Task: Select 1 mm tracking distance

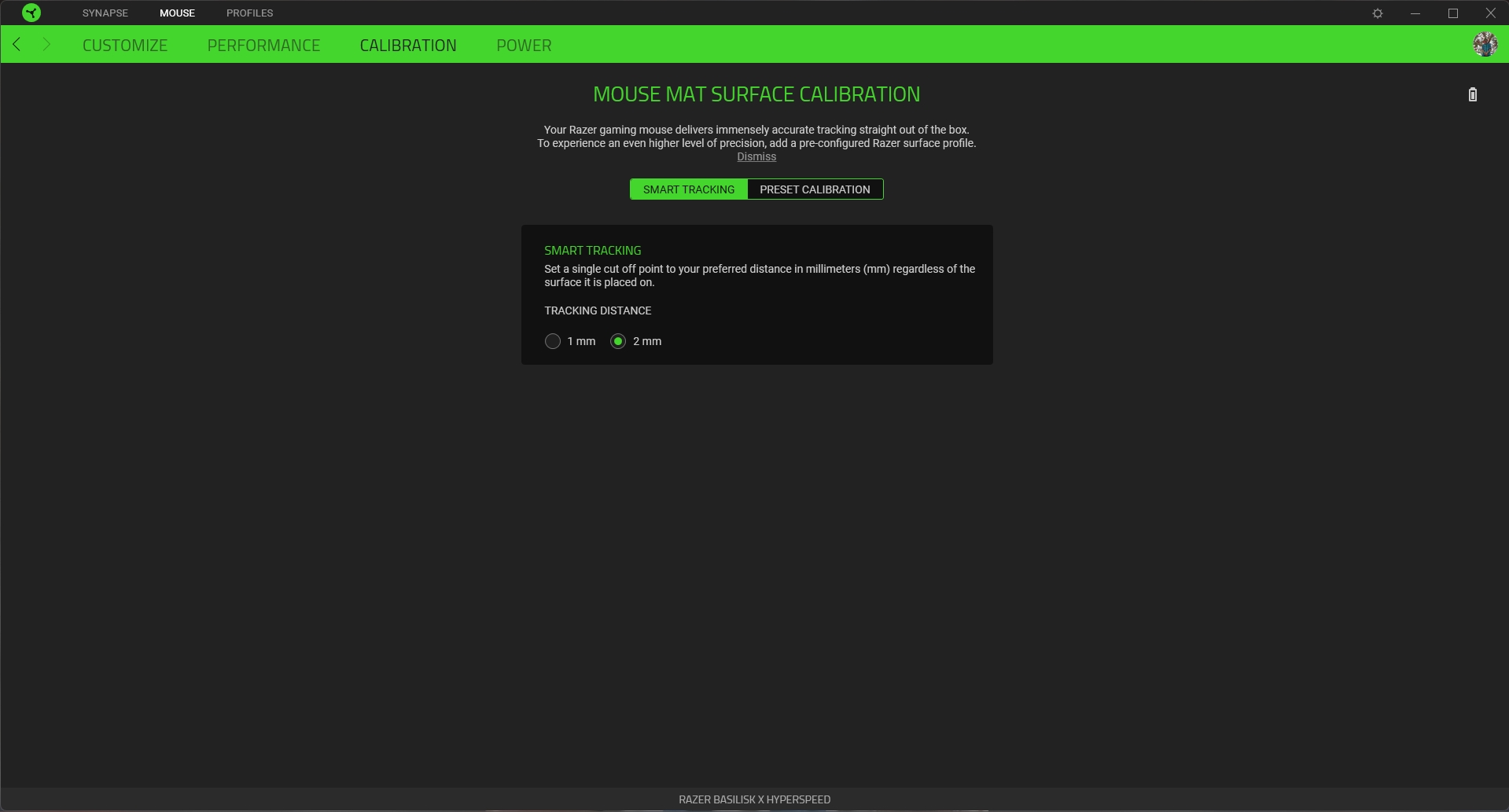Action: [x=553, y=341]
